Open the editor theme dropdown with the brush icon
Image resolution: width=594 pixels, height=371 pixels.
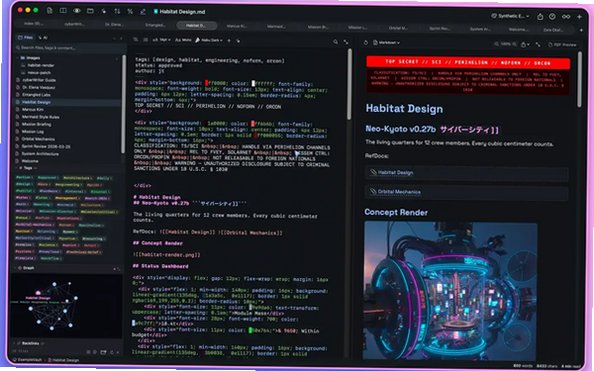point(209,40)
